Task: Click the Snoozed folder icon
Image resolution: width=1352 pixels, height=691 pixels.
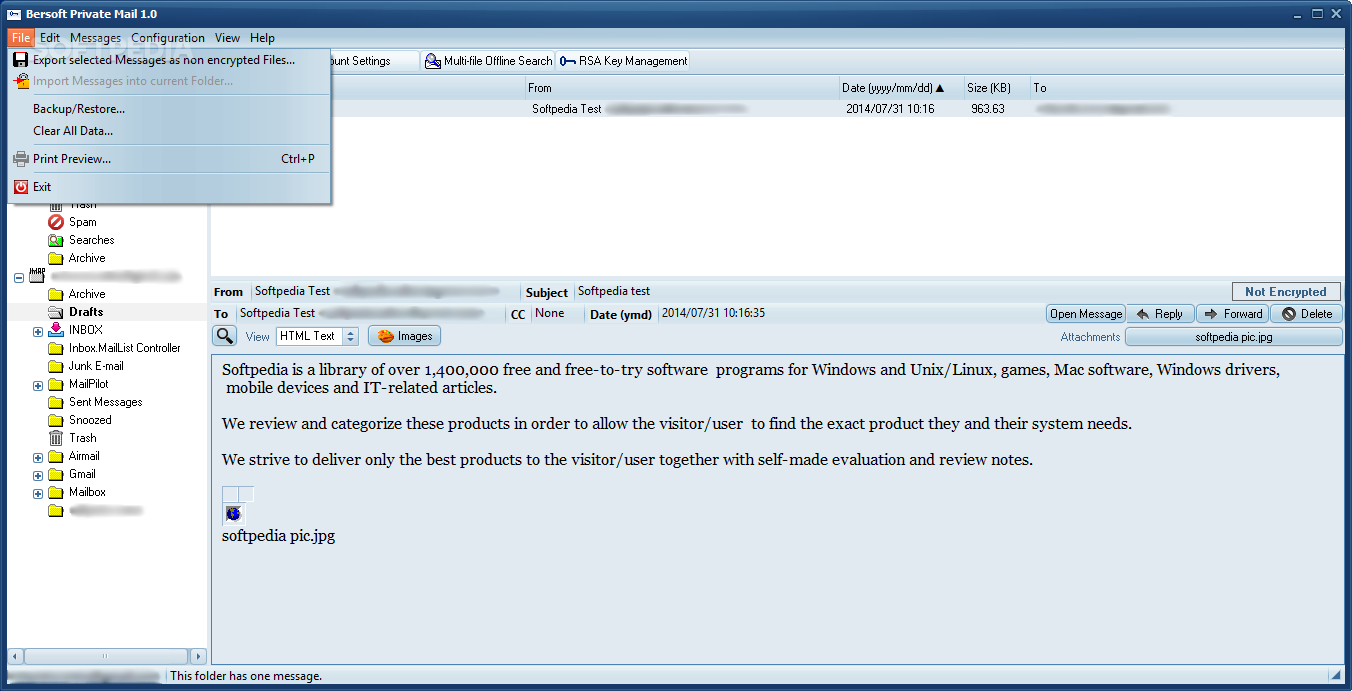Action: pos(56,420)
